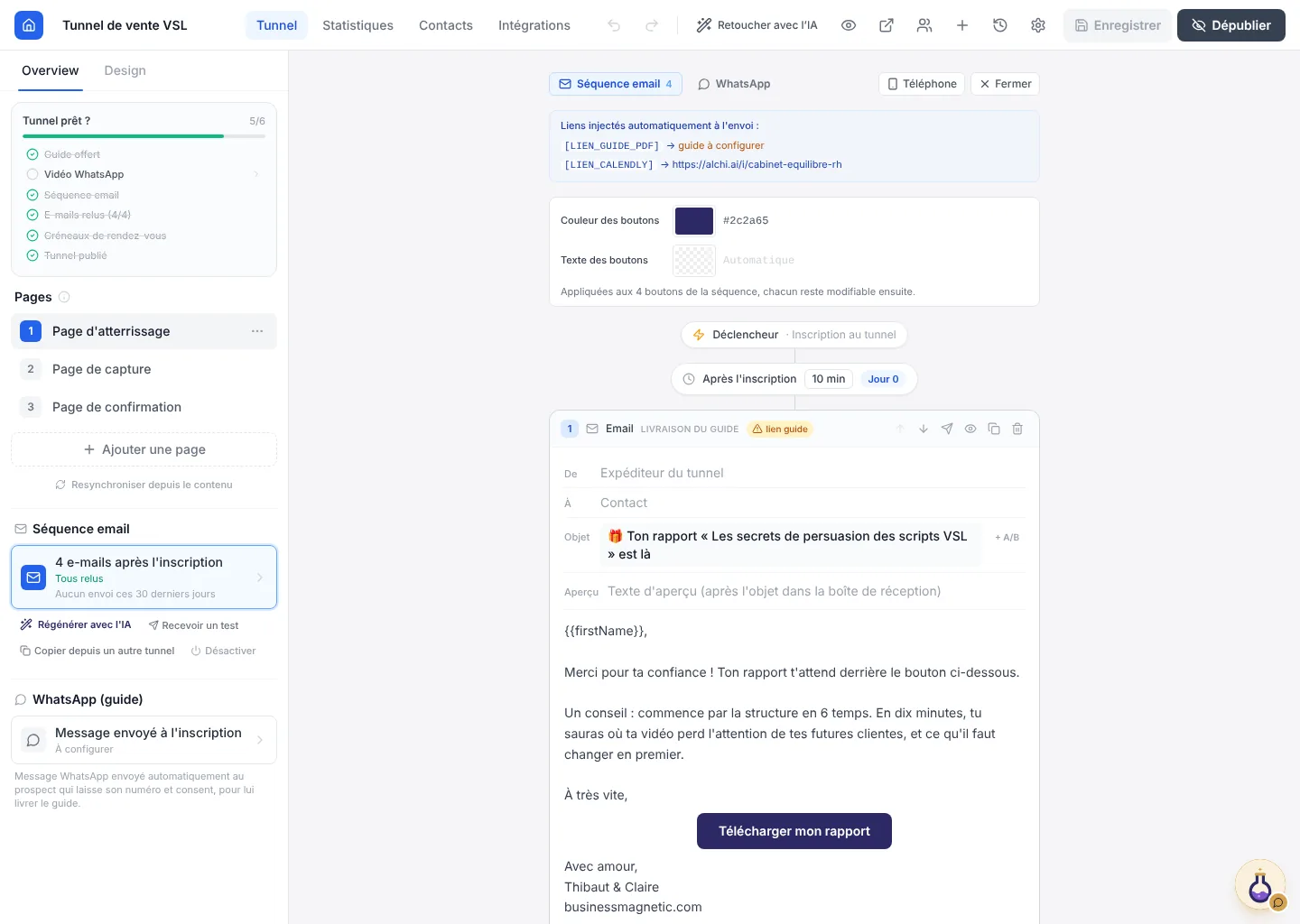Expand Message envoyé à l'inscription card
Viewport: 1300px width, 924px height.
pyautogui.click(x=144, y=740)
